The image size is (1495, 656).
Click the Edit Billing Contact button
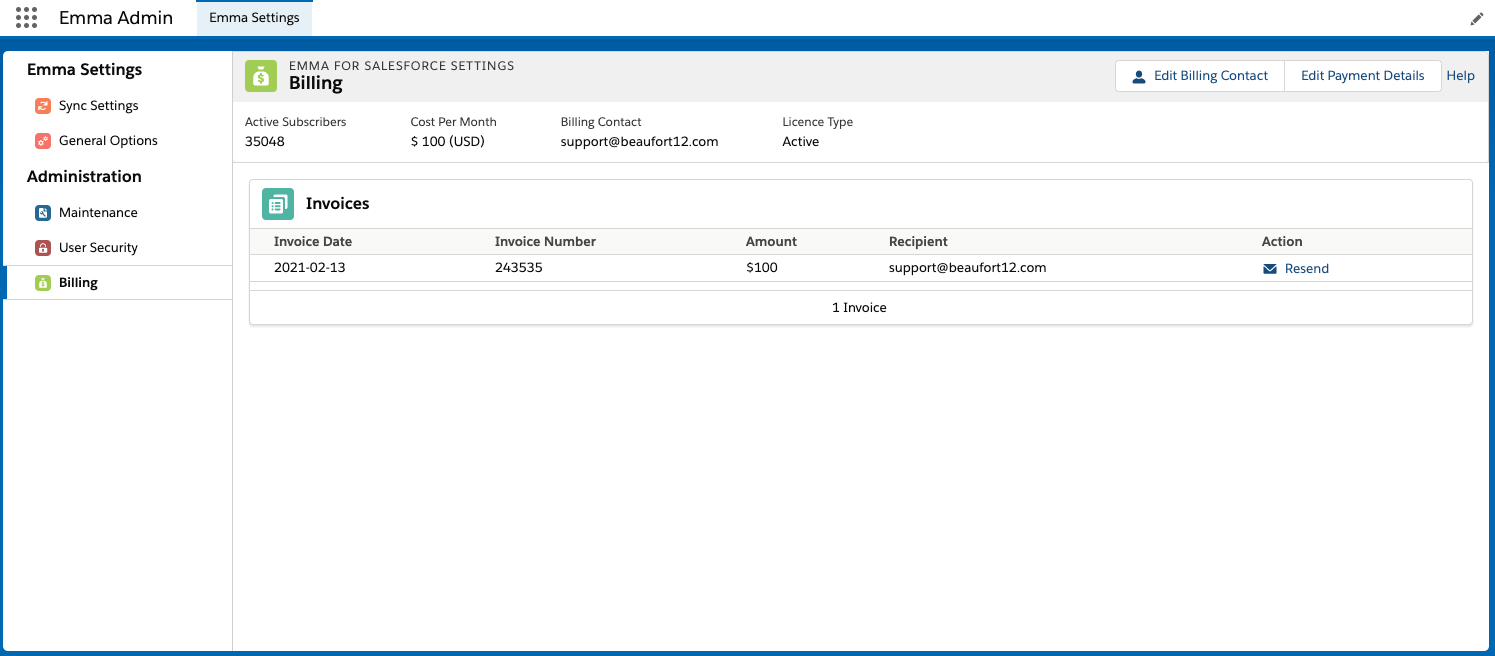pyautogui.click(x=1199, y=76)
